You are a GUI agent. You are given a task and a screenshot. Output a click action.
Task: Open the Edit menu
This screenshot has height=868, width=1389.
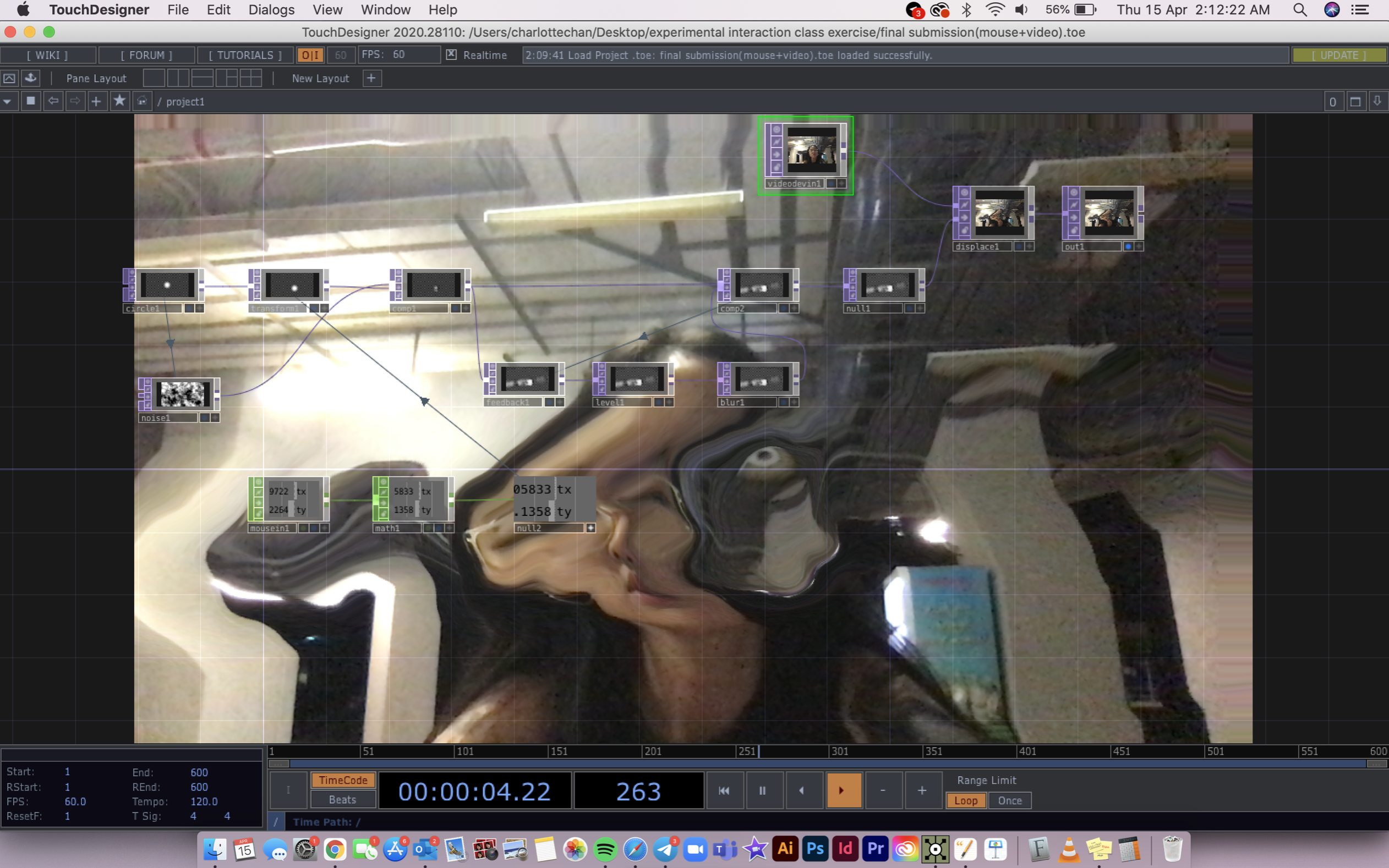pyautogui.click(x=218, y=10)
